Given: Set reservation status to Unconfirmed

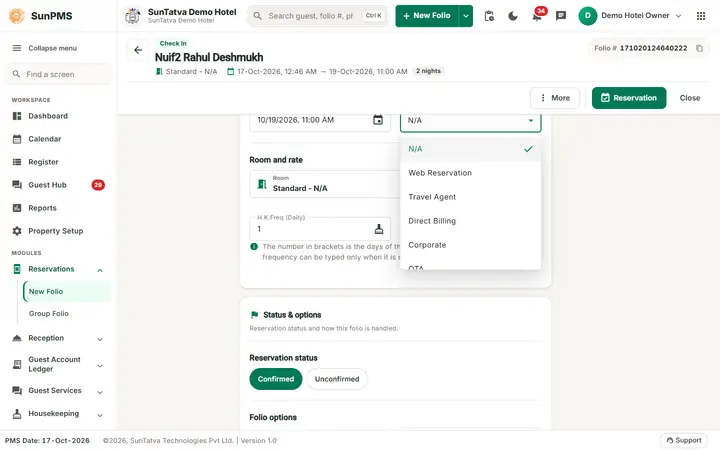Looking at the screenshot, I should coord(337,379).
